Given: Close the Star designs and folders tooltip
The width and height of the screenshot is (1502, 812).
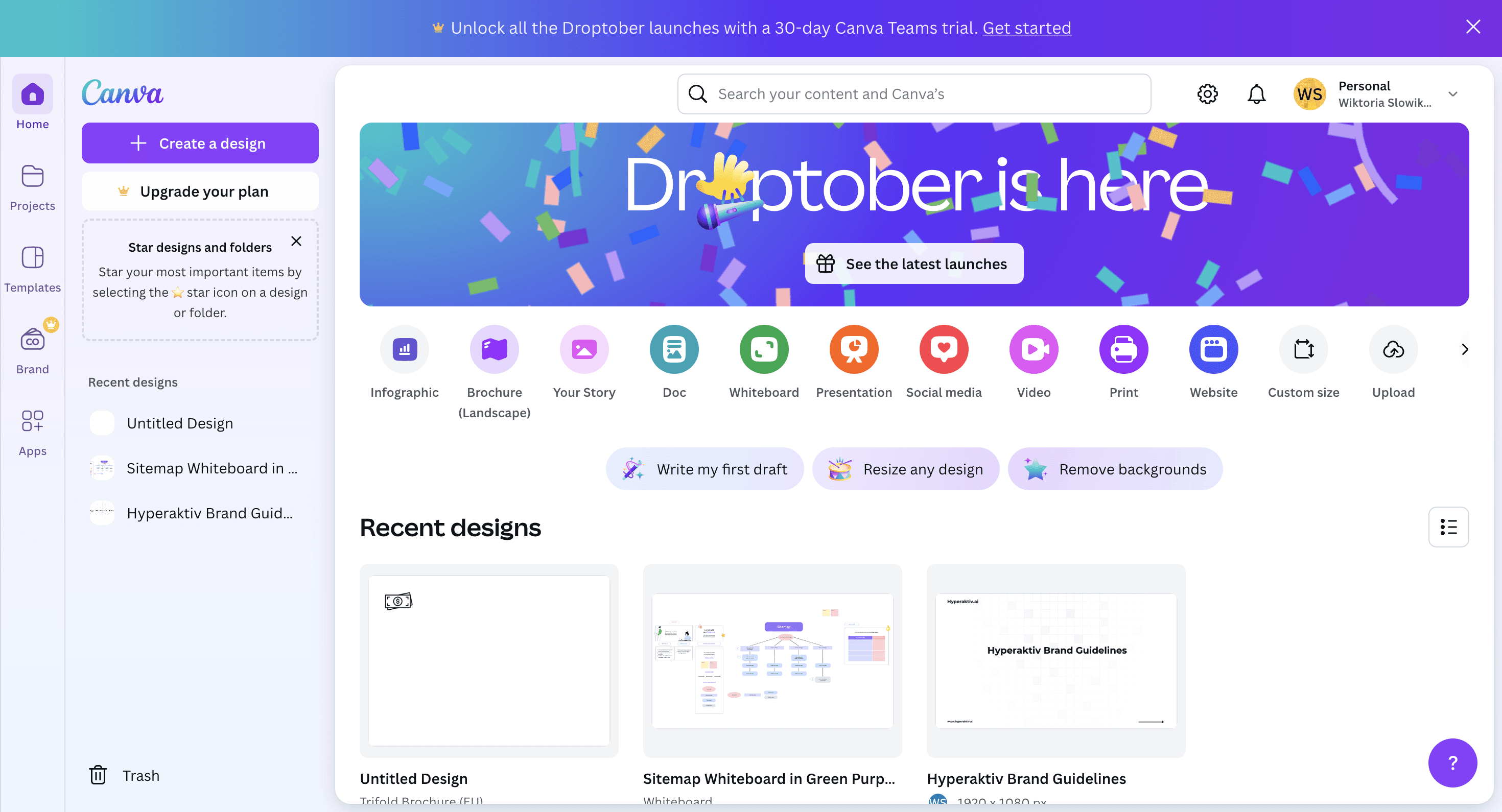Looking at the screenshot, I should click(296, 240).
